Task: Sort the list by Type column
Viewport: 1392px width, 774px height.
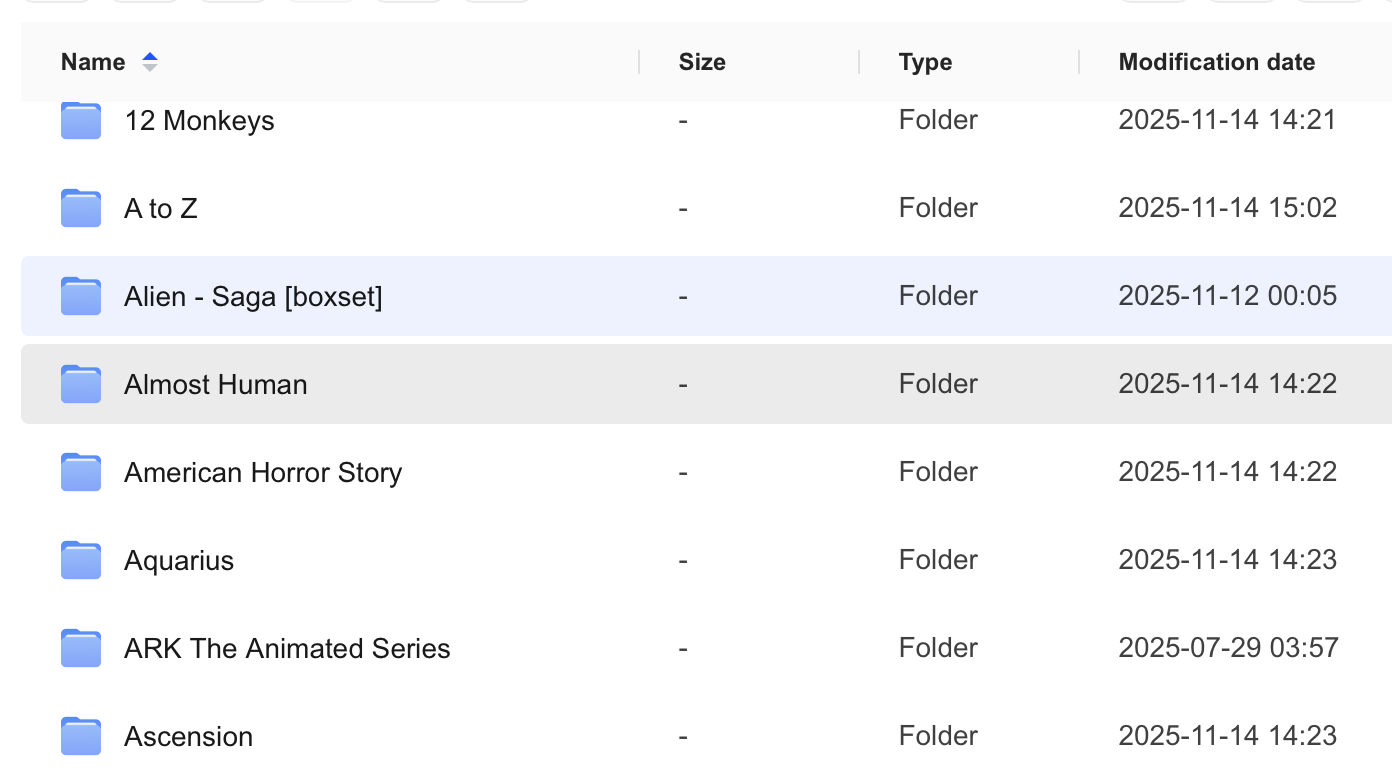Action: [x=925, y=62]
